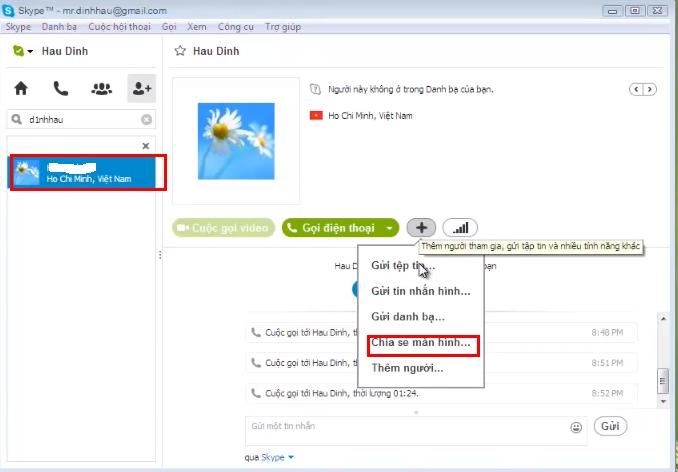Click the plus button for more features
Screen dimensions: 678x472
(421, 228)
